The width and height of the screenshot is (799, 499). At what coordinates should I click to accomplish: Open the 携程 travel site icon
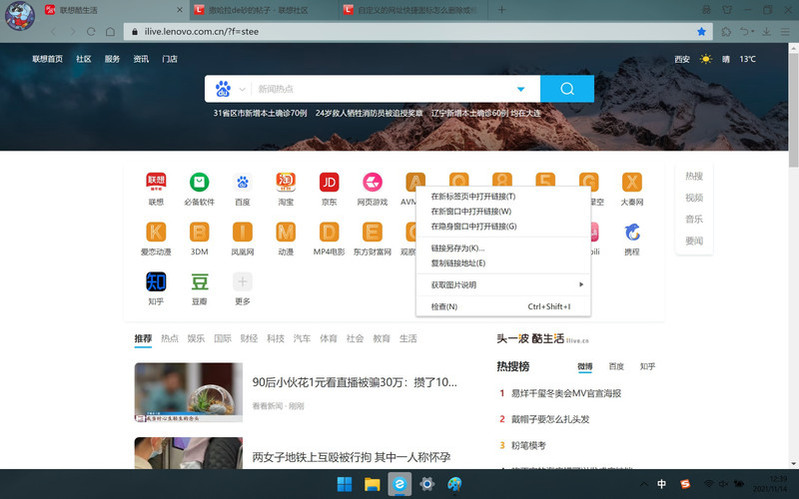pyautogui.click(x=631, y=232)
